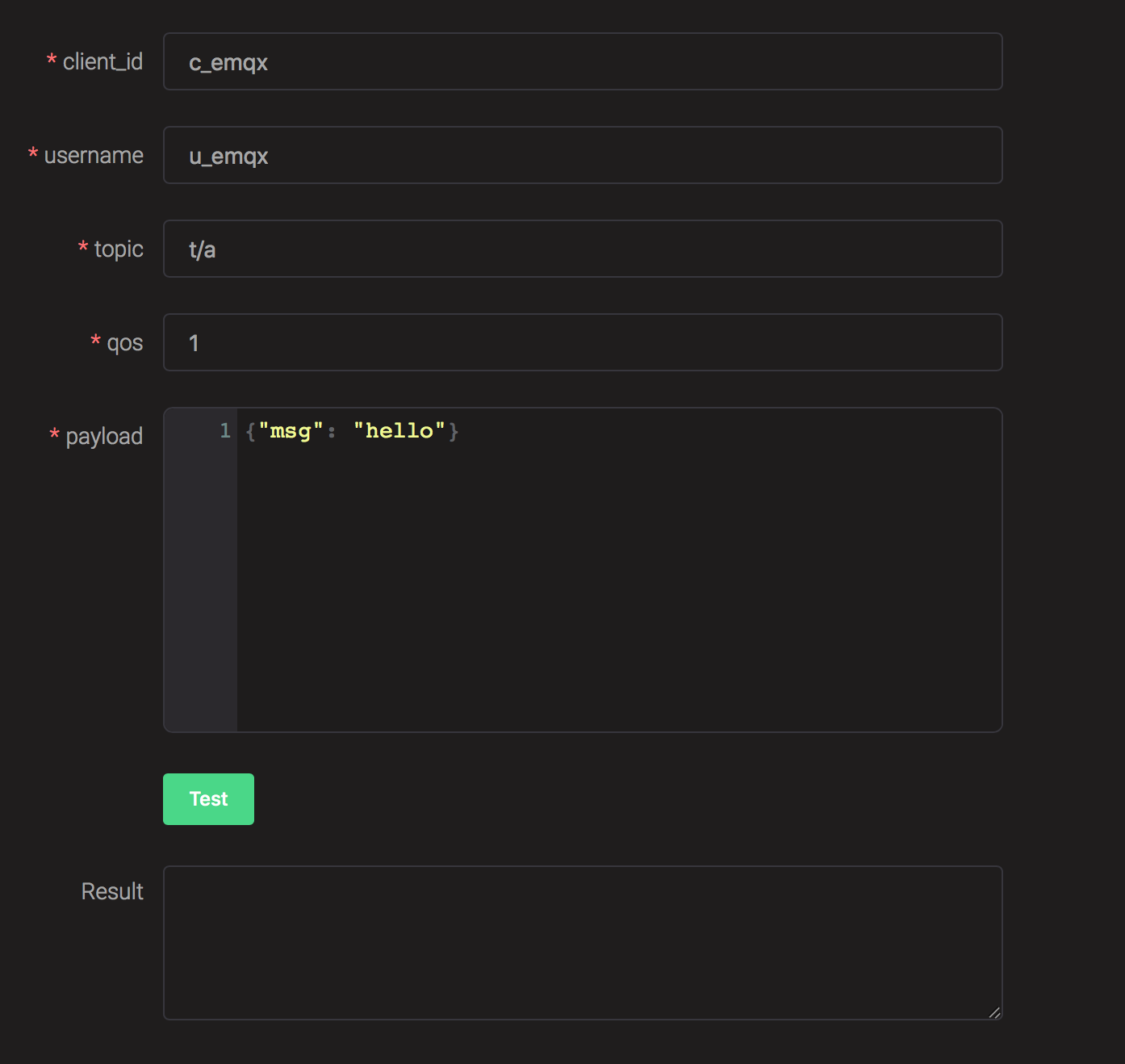Screen dimensions: 1125x1064
Task: Click the Result label
Action: click(112, 891)
